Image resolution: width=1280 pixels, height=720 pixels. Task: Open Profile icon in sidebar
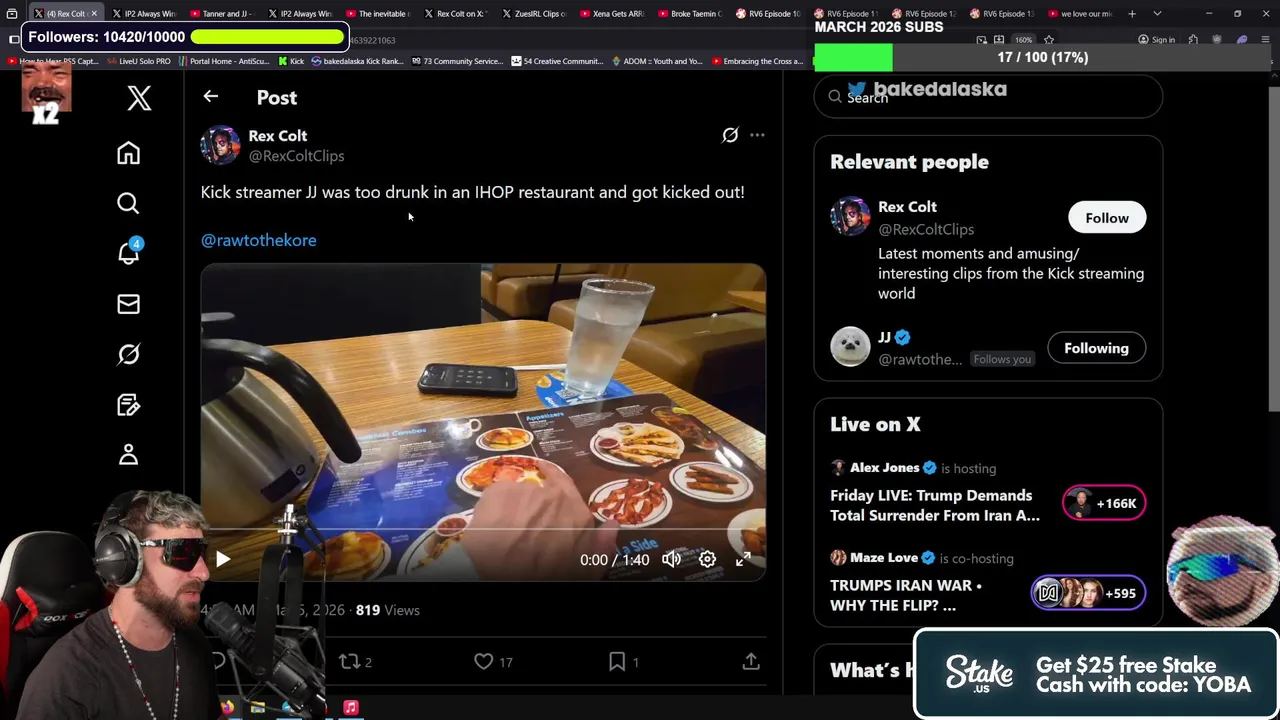point(128,455)
